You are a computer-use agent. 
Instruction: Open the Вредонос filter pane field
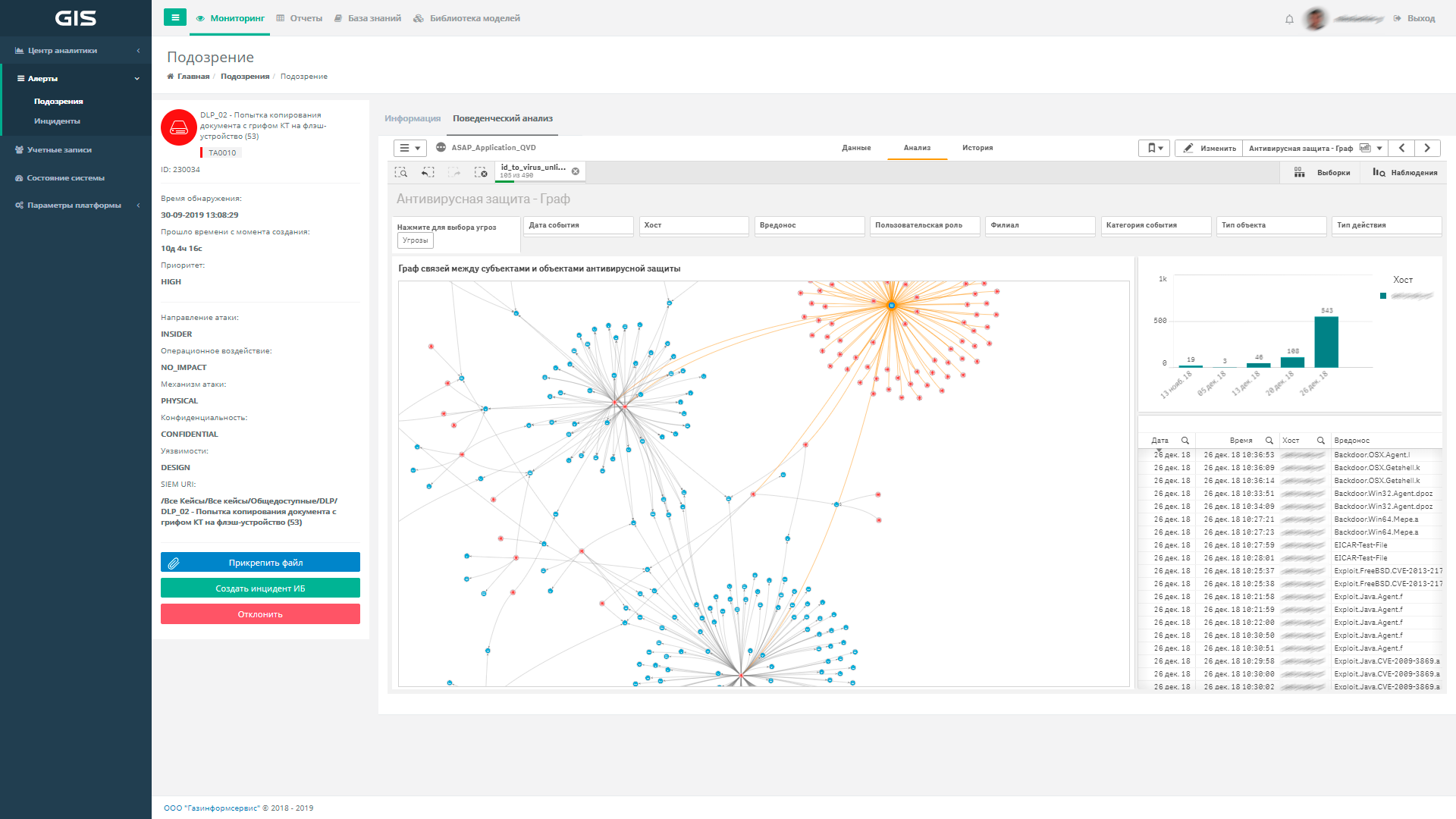click(x=808, y=225)
